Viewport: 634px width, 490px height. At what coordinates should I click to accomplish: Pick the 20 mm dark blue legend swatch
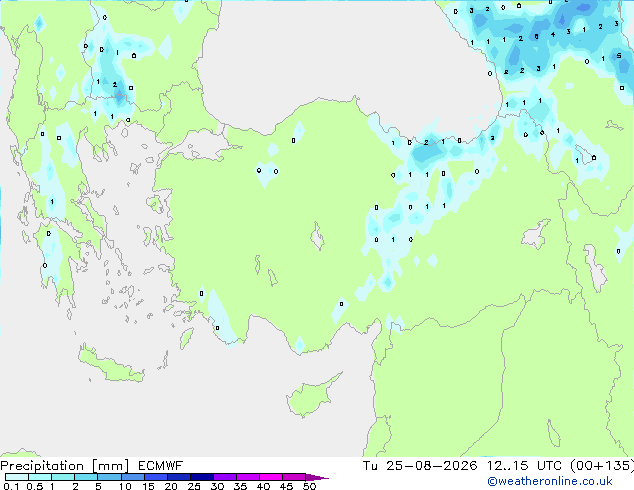point(179,477)
